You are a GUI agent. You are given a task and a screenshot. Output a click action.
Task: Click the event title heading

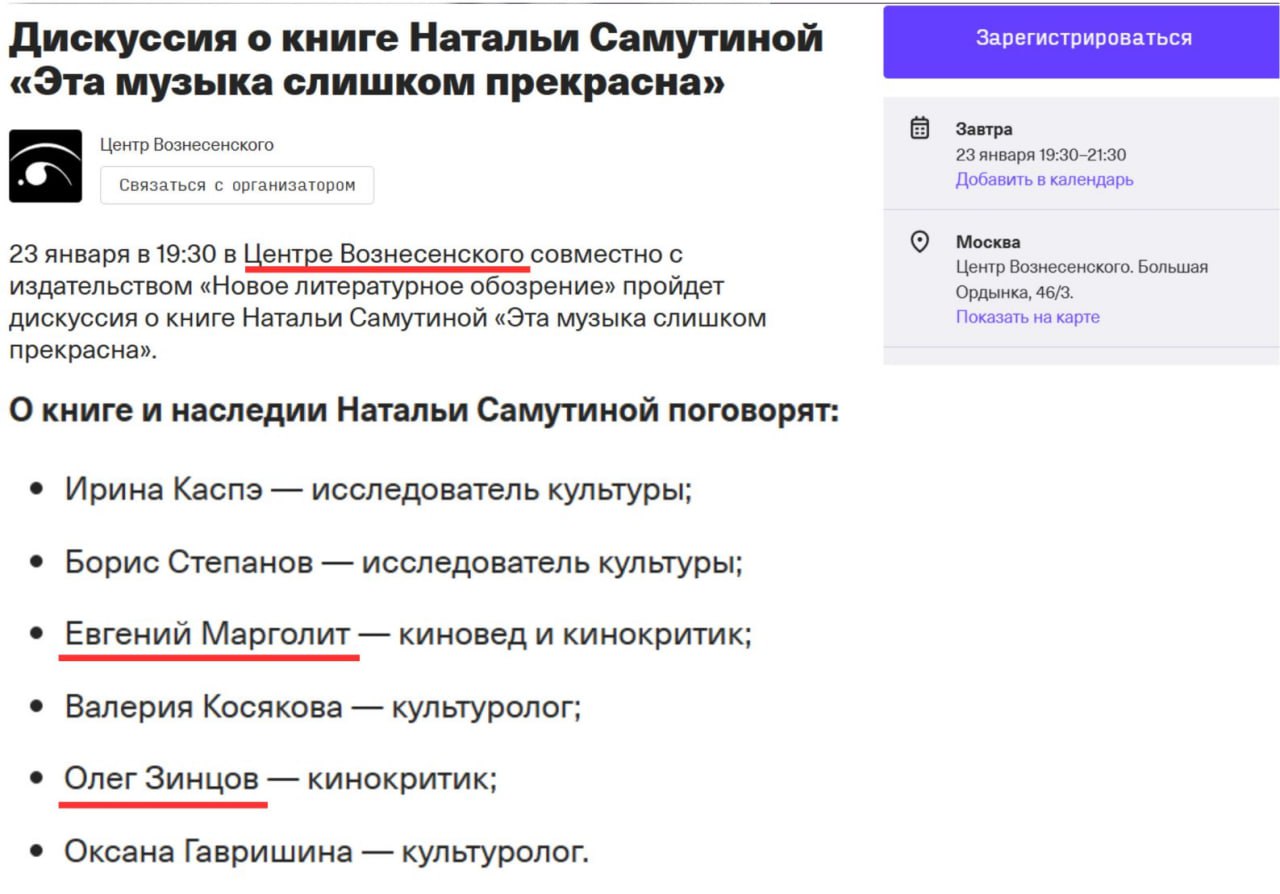(x=415, y=60)
